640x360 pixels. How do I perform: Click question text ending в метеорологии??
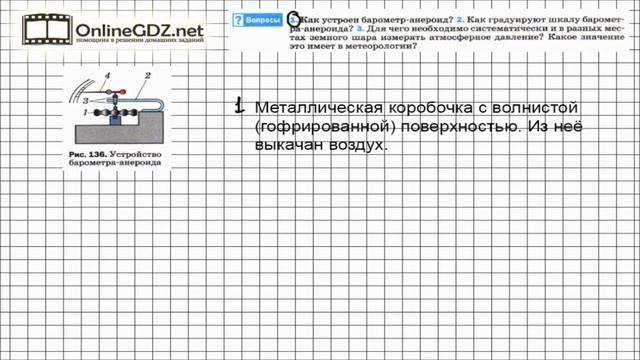(x=353, y=46)
